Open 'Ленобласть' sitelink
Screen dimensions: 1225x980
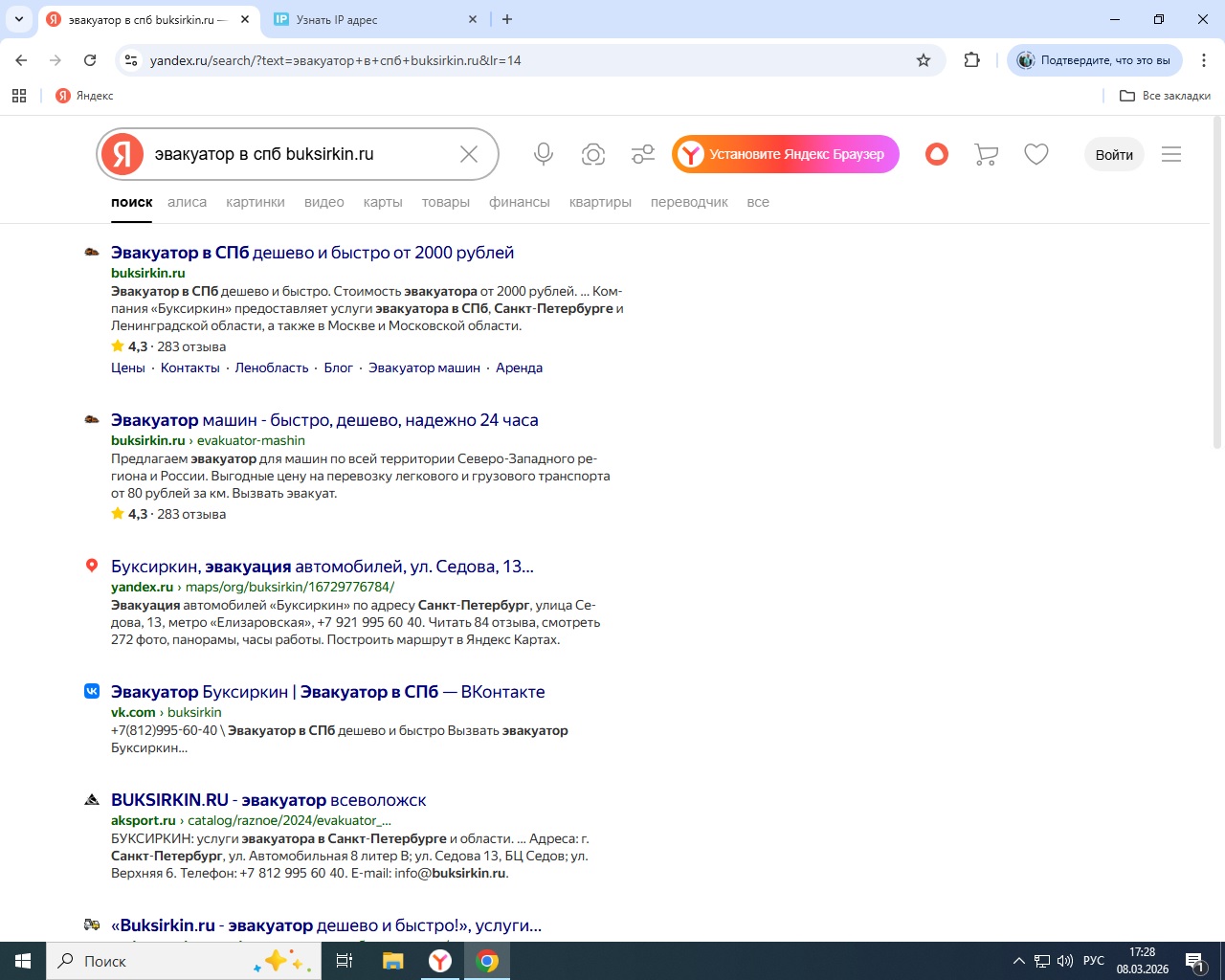tap(272, 367)
